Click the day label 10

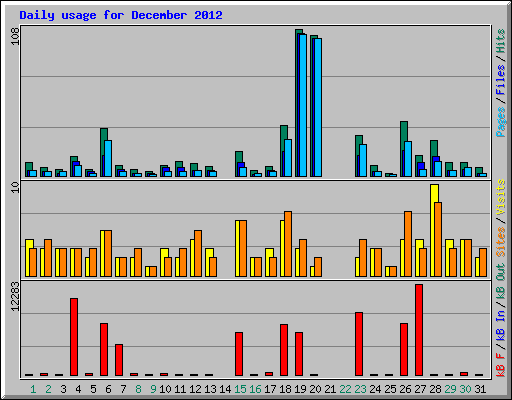click(165, 389)
